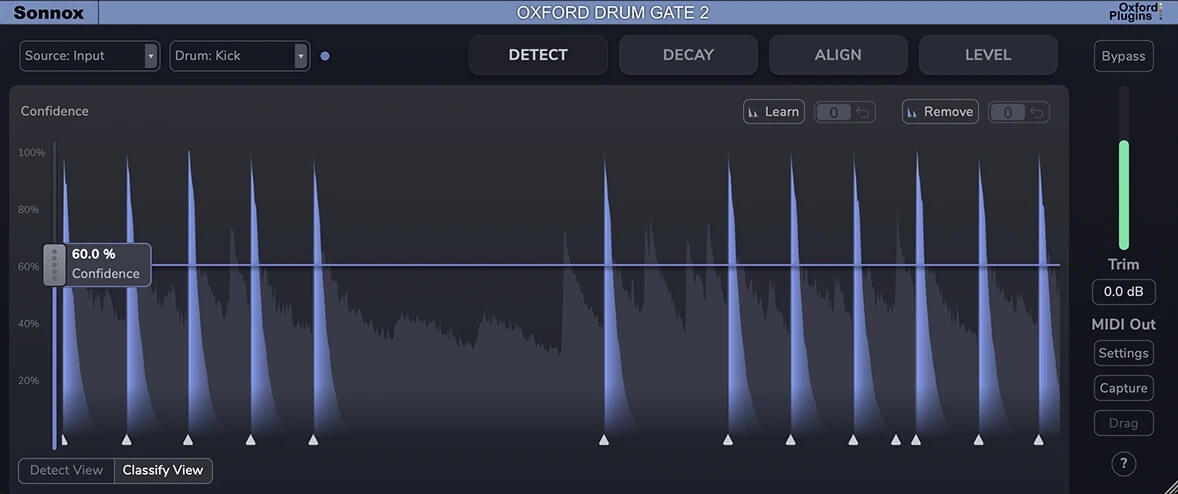Click the undo arrow beside Learn counter

[x=864, y=112]
